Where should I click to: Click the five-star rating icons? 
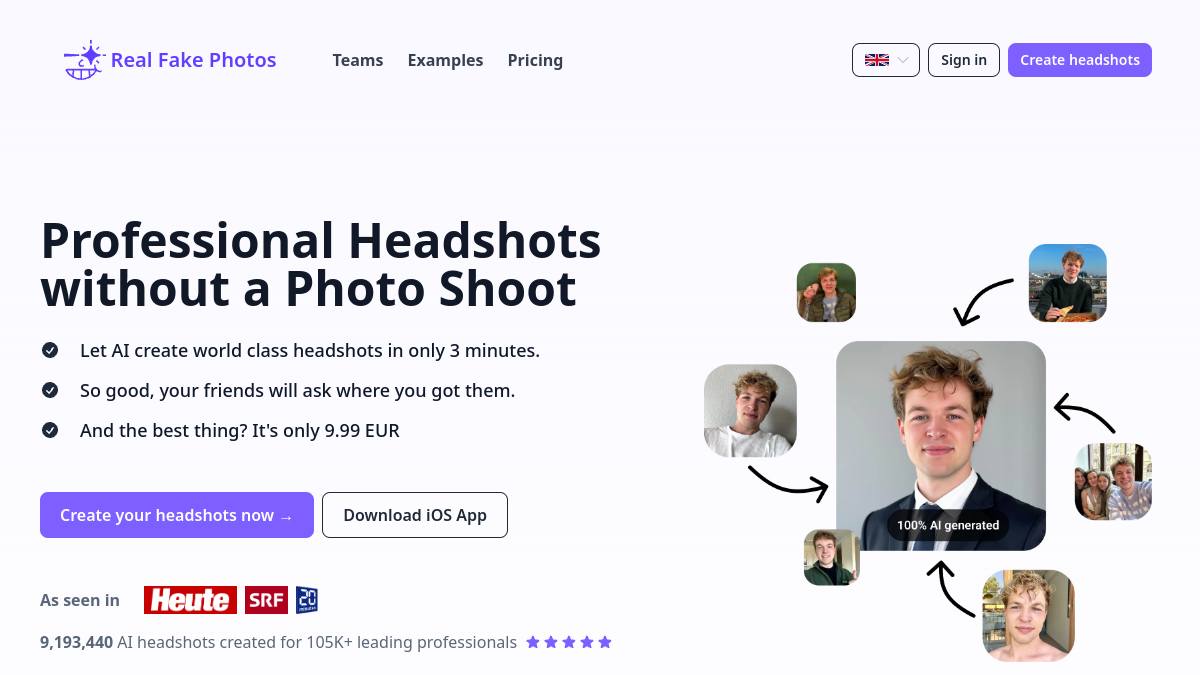569,642
